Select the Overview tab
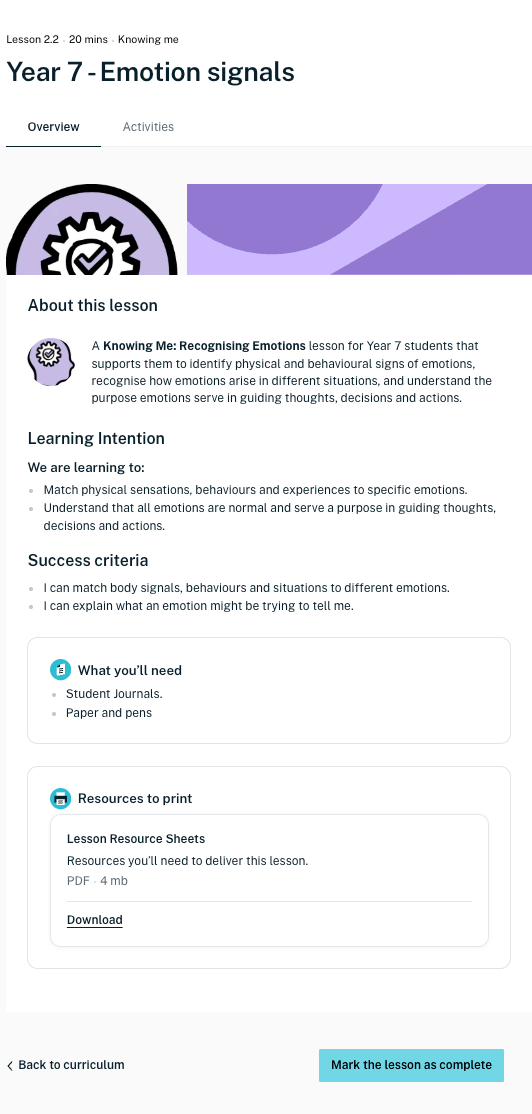Screen dimensions: 532x1114 tap(53, 127)
